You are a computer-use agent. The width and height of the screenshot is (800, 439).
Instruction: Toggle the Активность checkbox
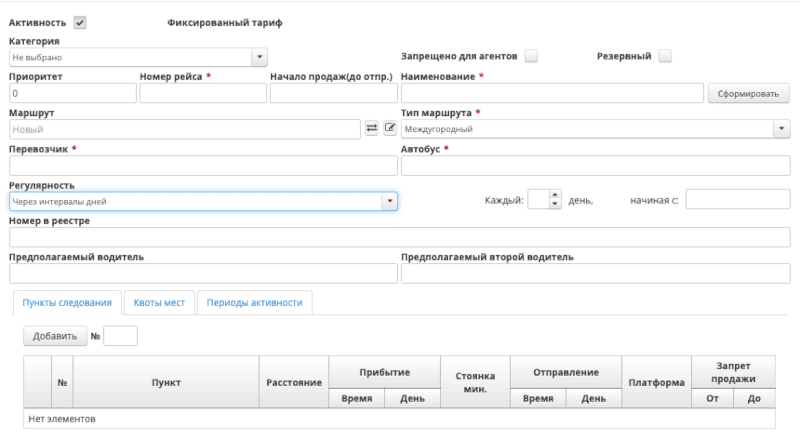pos(80,23)
